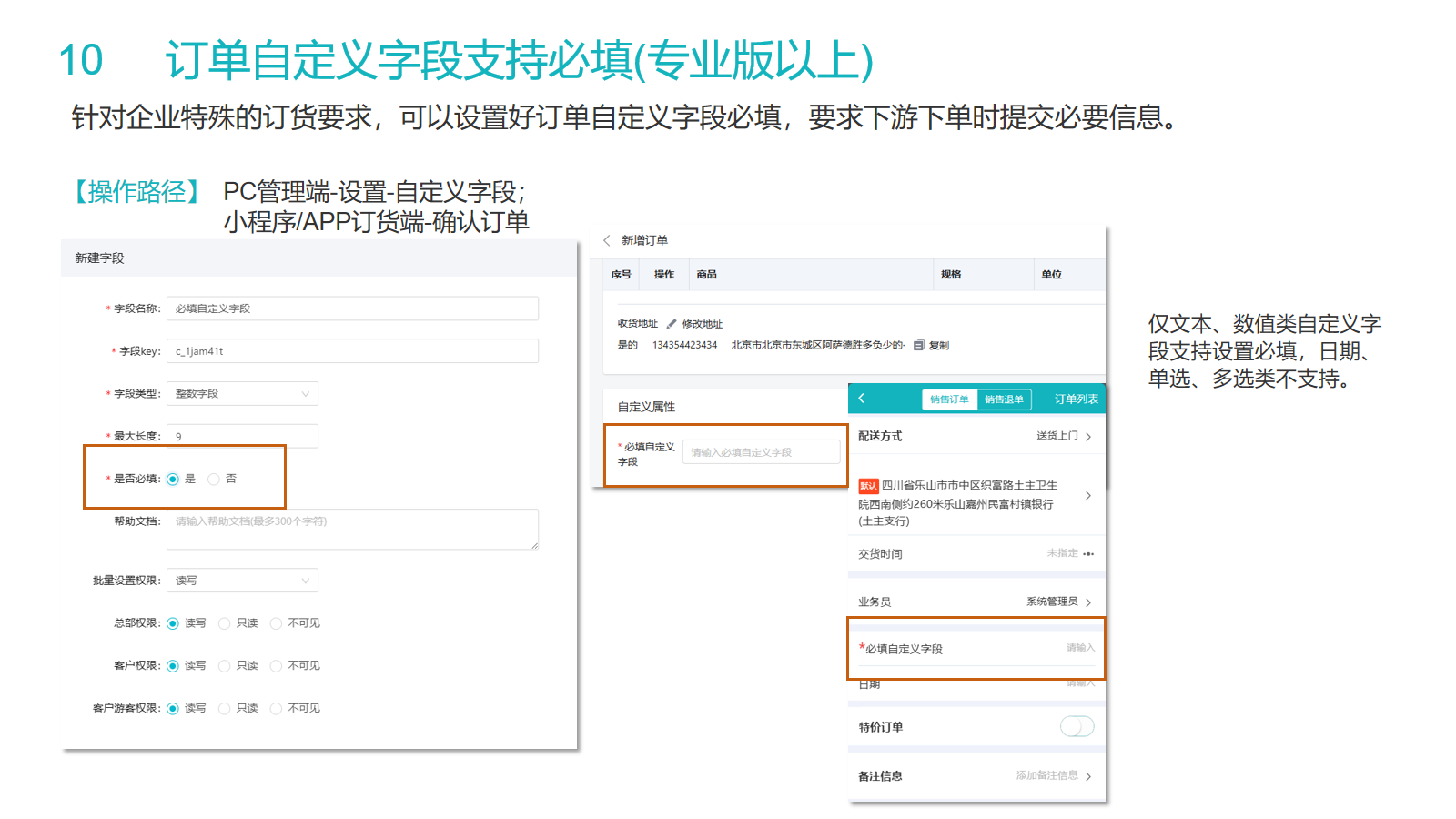This screenshot has height=819, width=1456.
Task: Click 操作 column header
Action: pyautogui.click(x=664, y=275)
